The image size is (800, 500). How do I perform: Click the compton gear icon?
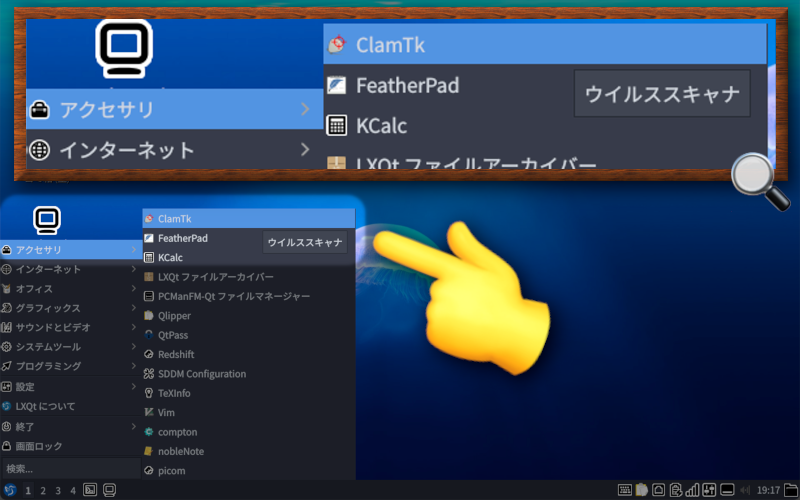(x=149, y=432)
